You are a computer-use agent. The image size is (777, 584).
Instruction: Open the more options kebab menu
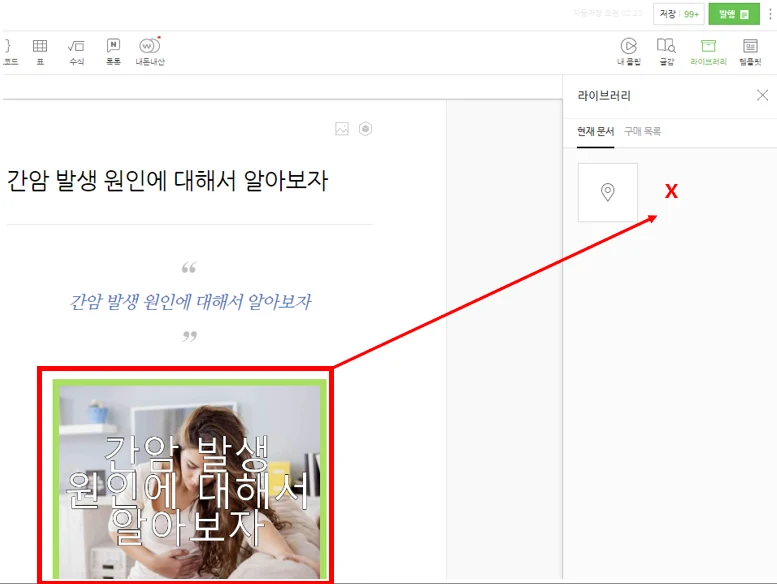(770, 14)
